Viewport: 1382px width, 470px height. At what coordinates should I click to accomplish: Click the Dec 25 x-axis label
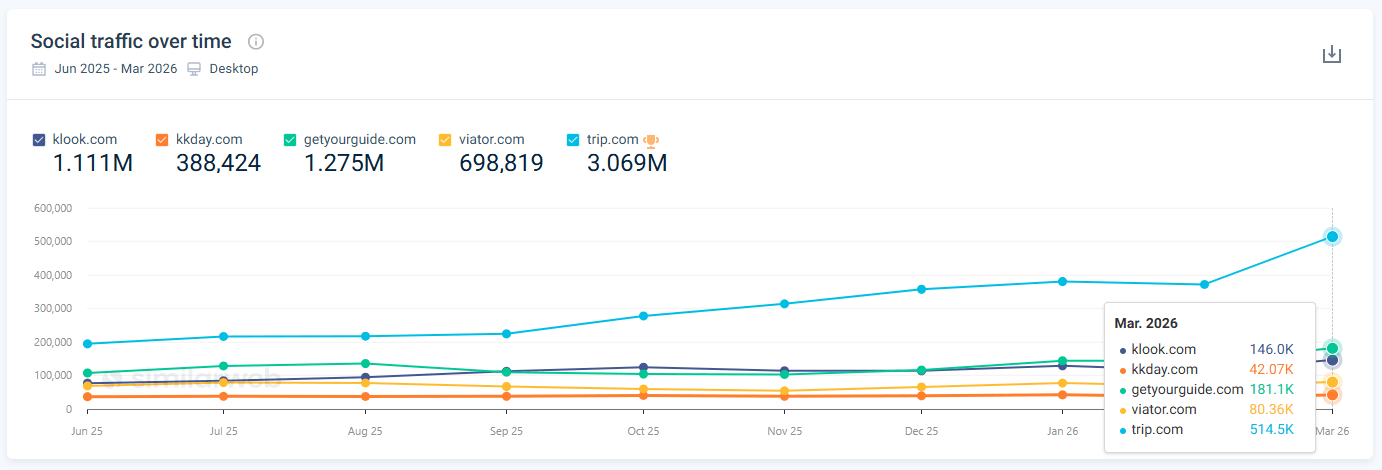click(921, 431)
